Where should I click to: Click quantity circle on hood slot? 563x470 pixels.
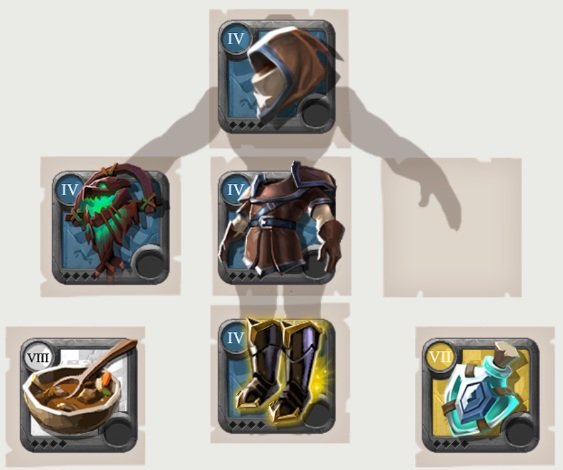pyautogui.click(x=316, y=113)
